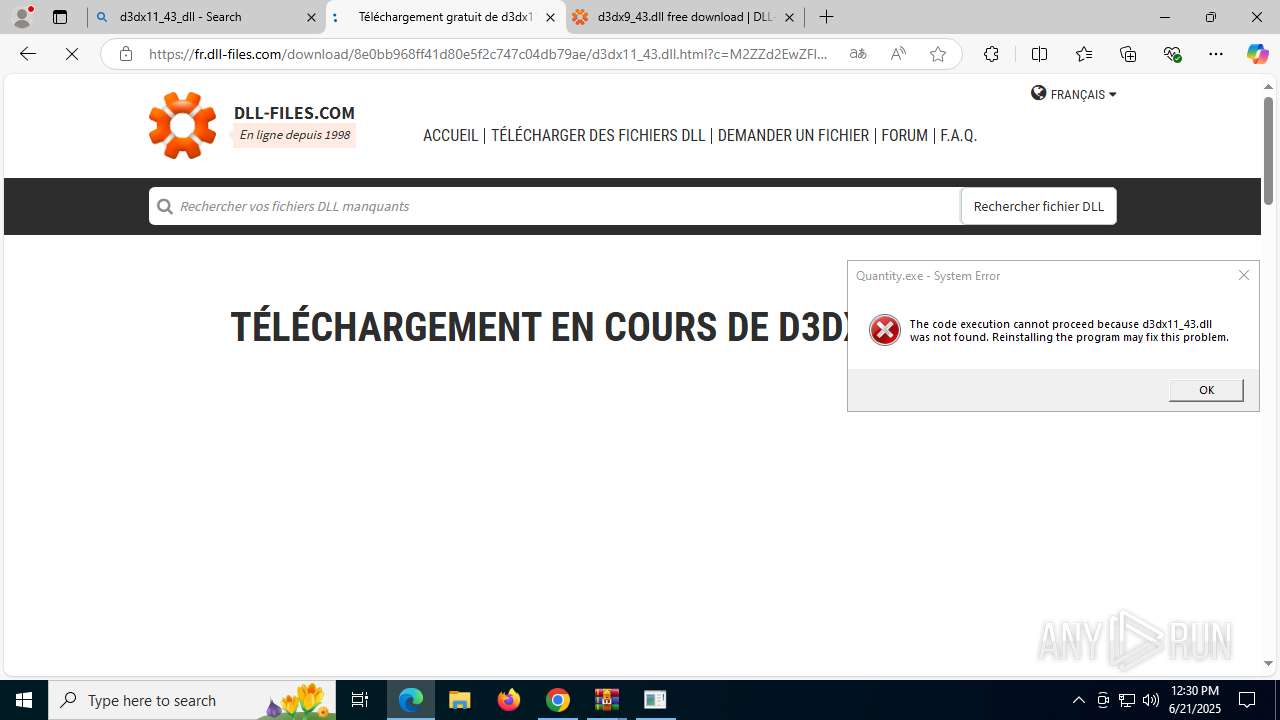Close the Téléchargement gratuit tab

tap(550, 17)
